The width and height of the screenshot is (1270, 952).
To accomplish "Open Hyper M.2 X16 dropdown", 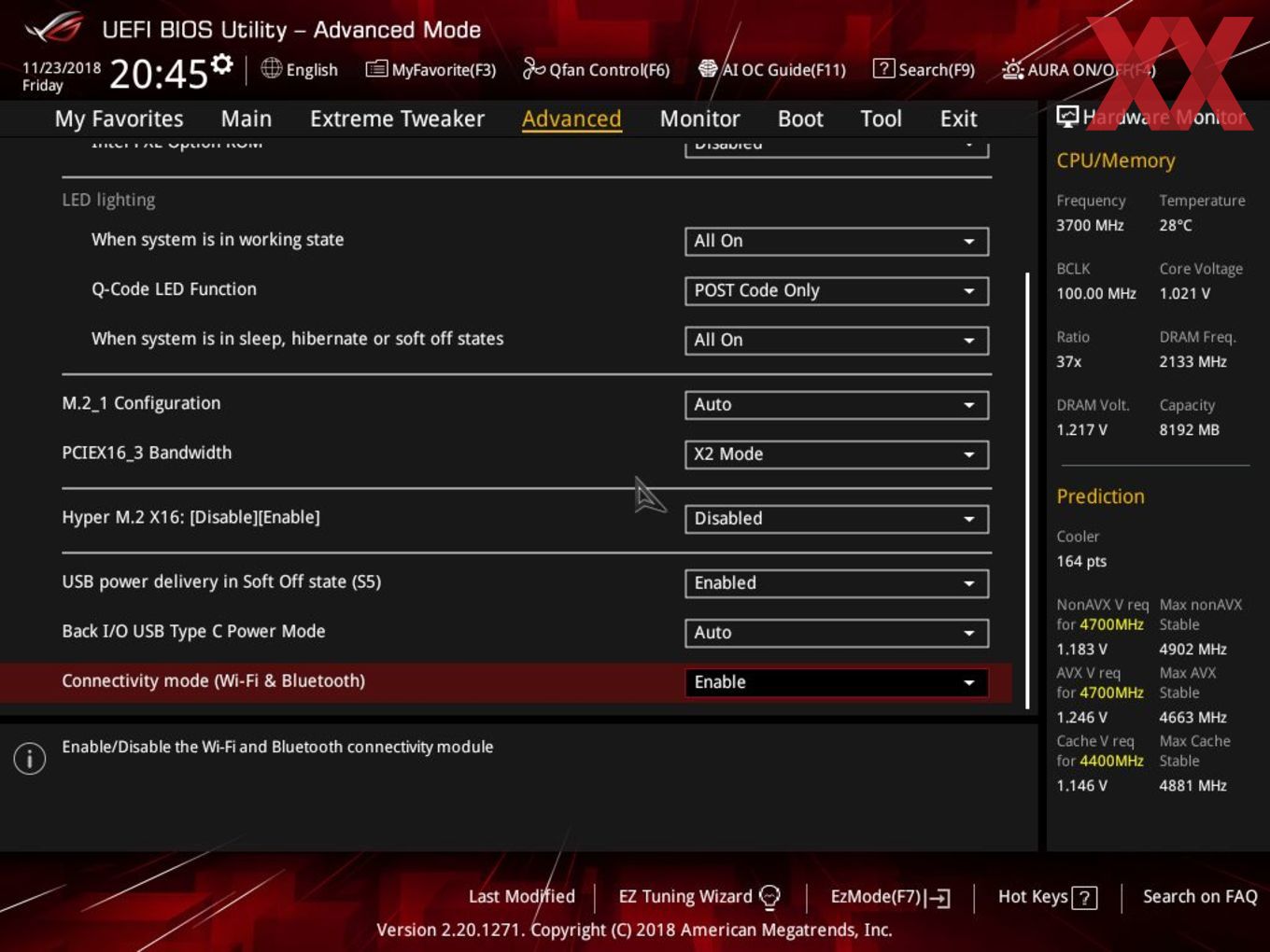I will click(x=837, y=518).
